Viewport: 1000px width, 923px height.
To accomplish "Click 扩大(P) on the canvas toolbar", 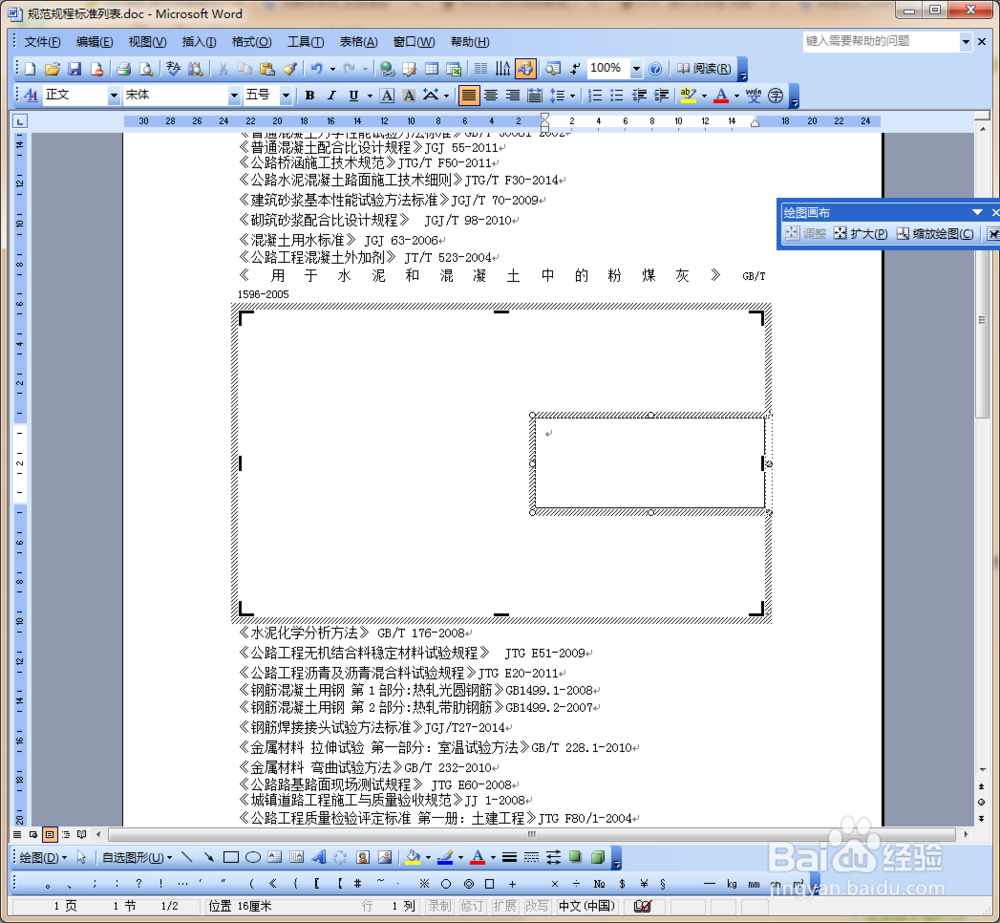I will pyautogui.click(x=860, y=233).
